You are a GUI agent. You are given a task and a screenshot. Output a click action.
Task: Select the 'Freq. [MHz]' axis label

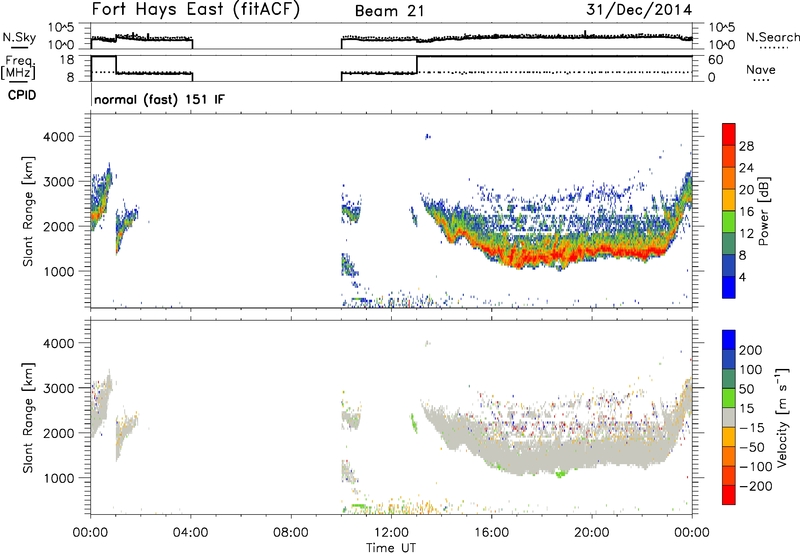click(x=19, y=67)
